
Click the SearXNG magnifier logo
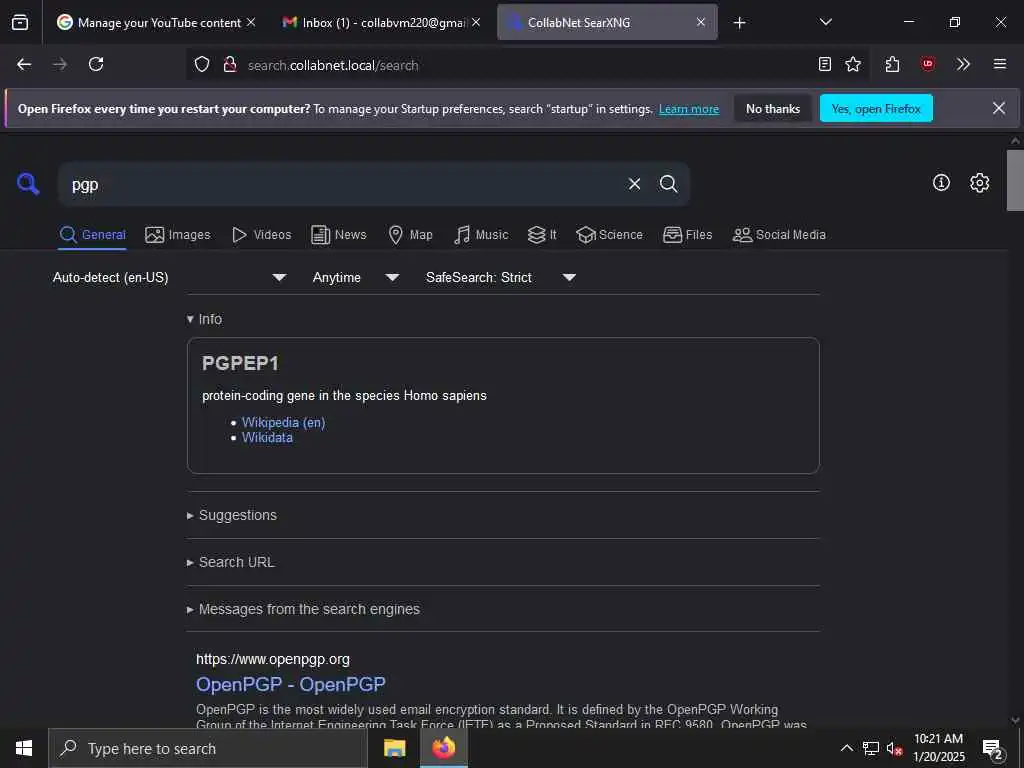pos(28,184)
